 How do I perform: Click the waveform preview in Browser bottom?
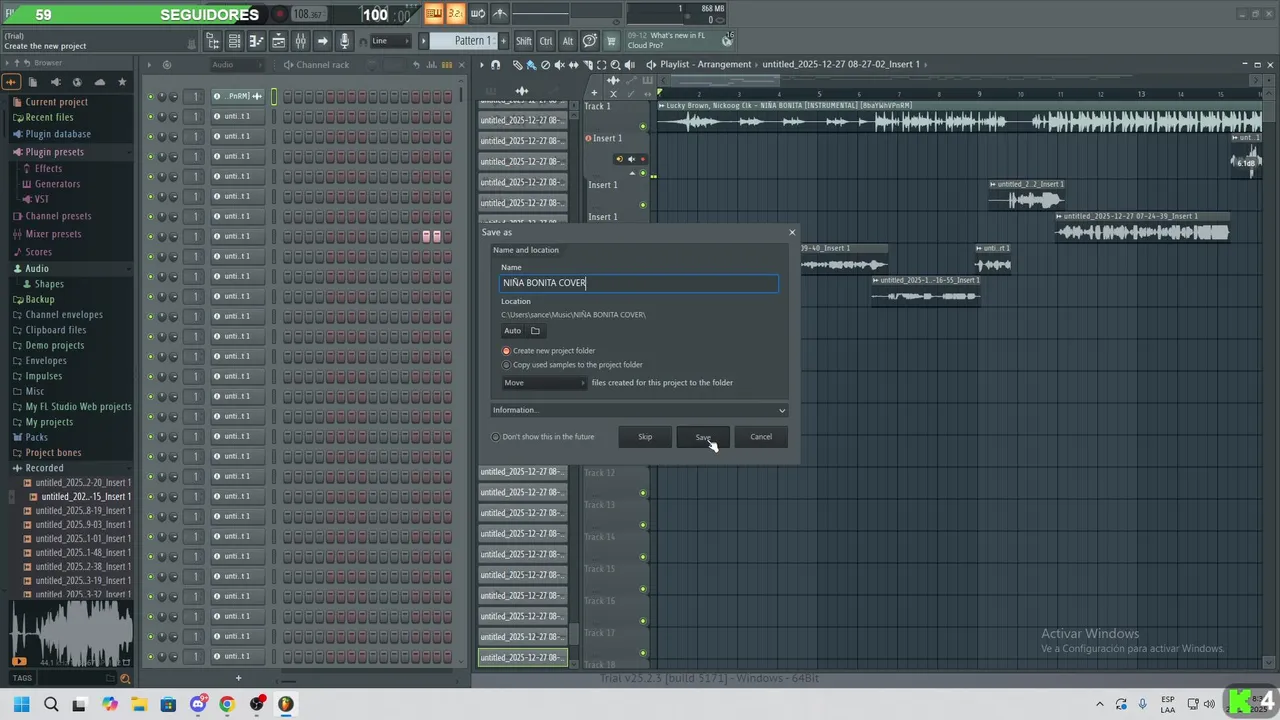(x=70, y=635)
